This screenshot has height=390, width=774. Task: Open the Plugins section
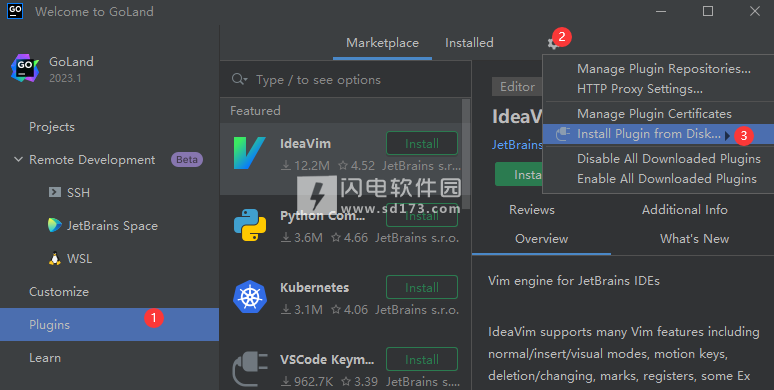[109, 324]
